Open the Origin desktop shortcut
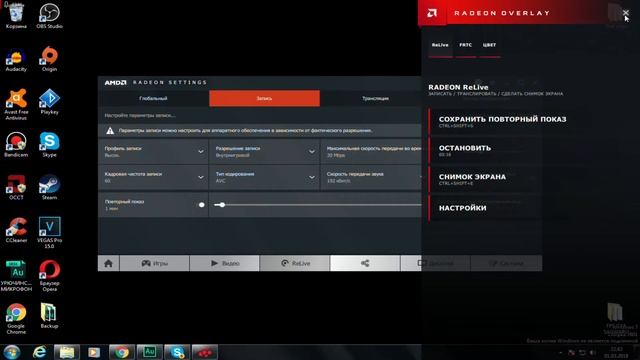 click(x=49, y=60)
